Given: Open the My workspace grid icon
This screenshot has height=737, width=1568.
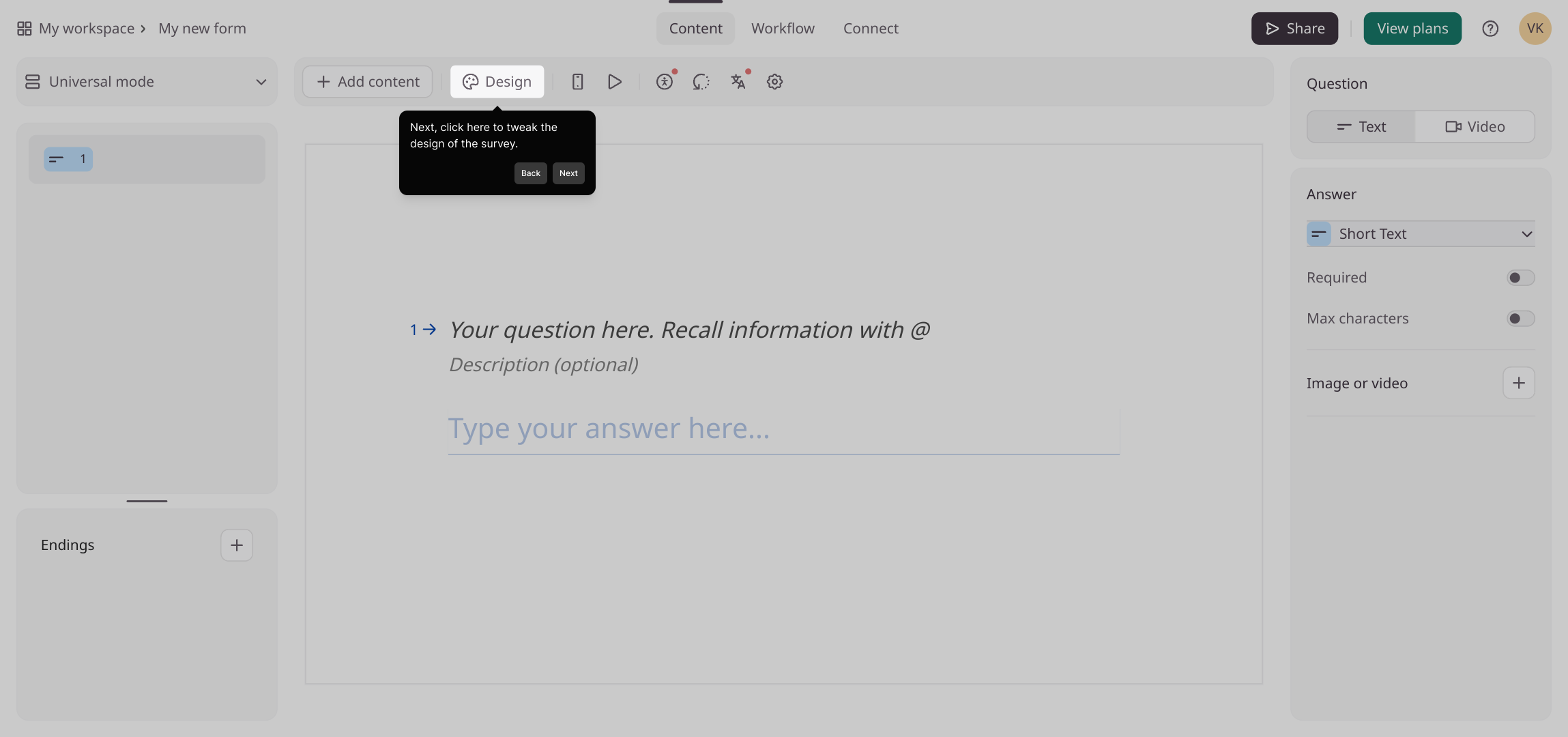Looking at the screenshot, I should [x=25, y=29].
